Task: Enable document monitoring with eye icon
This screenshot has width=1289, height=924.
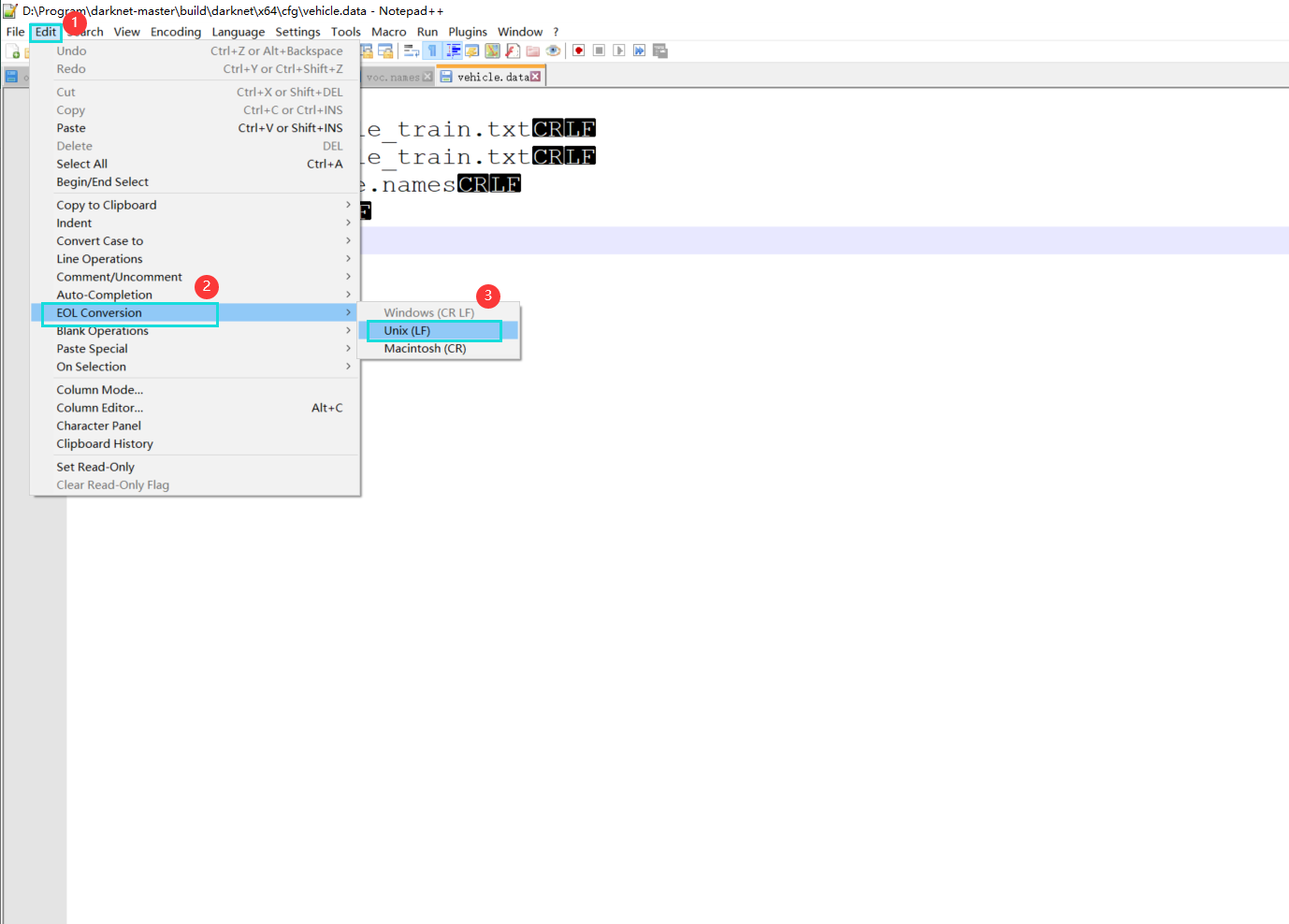Action: [553, 51]
